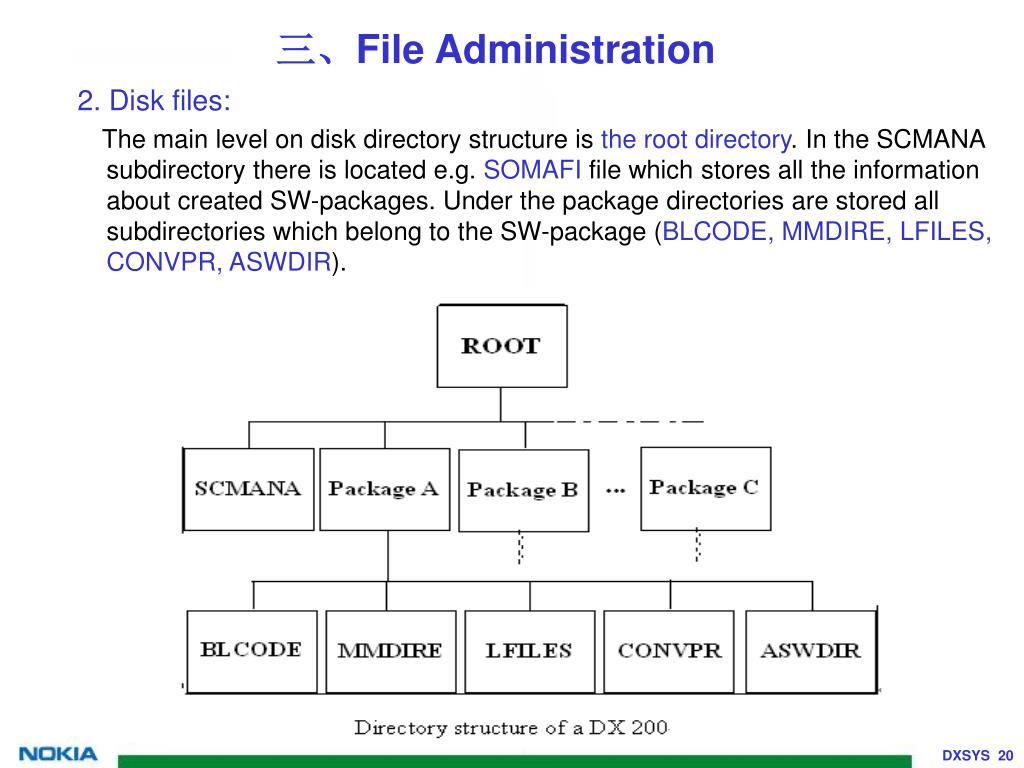The width and height of the screenshot is (1024, 768).
Task: Click the ROOT box in the diagram
Action: pyautogui.click(x=502, y=345)
